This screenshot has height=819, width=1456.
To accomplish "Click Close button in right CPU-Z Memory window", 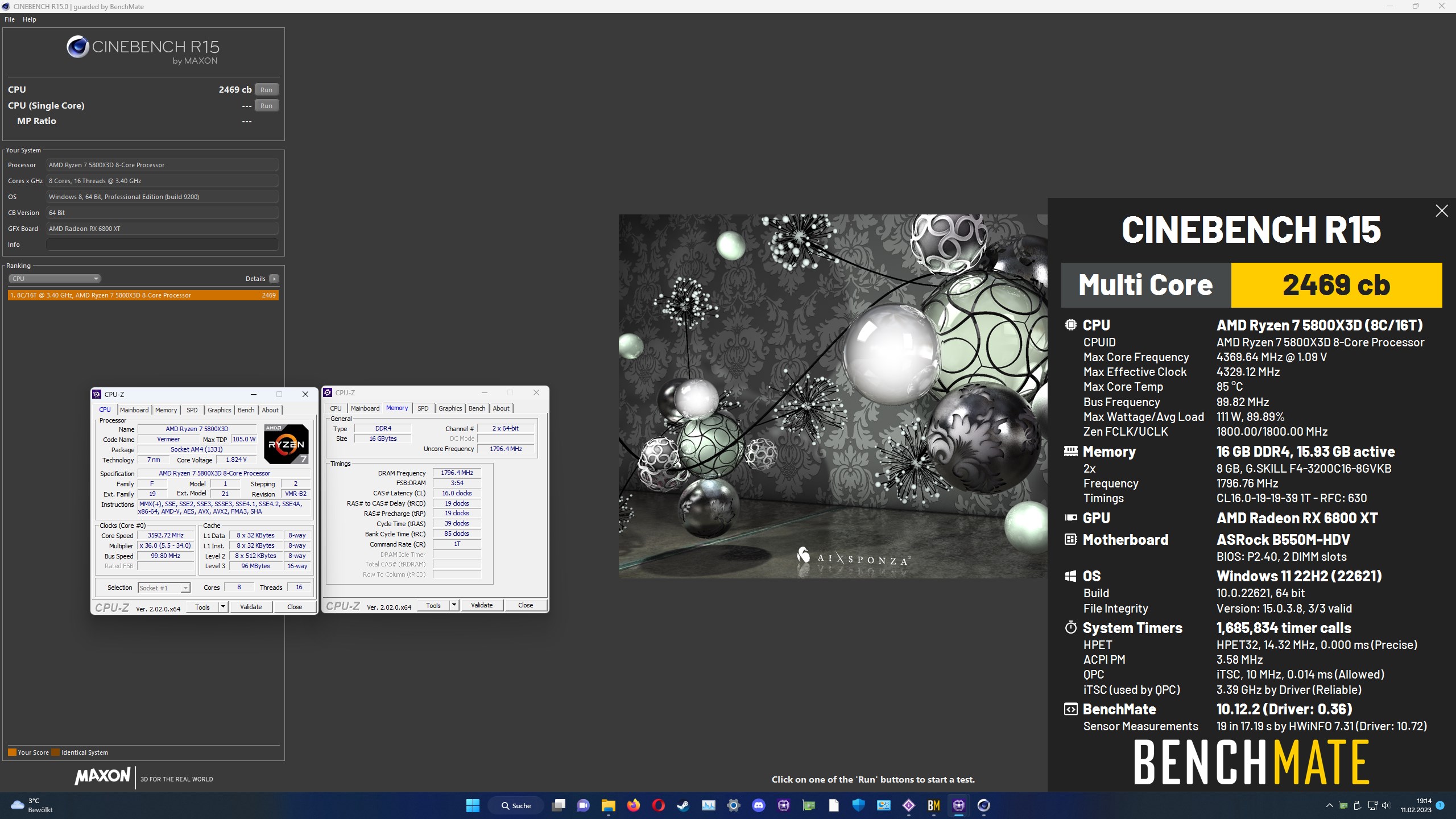I will (526, 605).
